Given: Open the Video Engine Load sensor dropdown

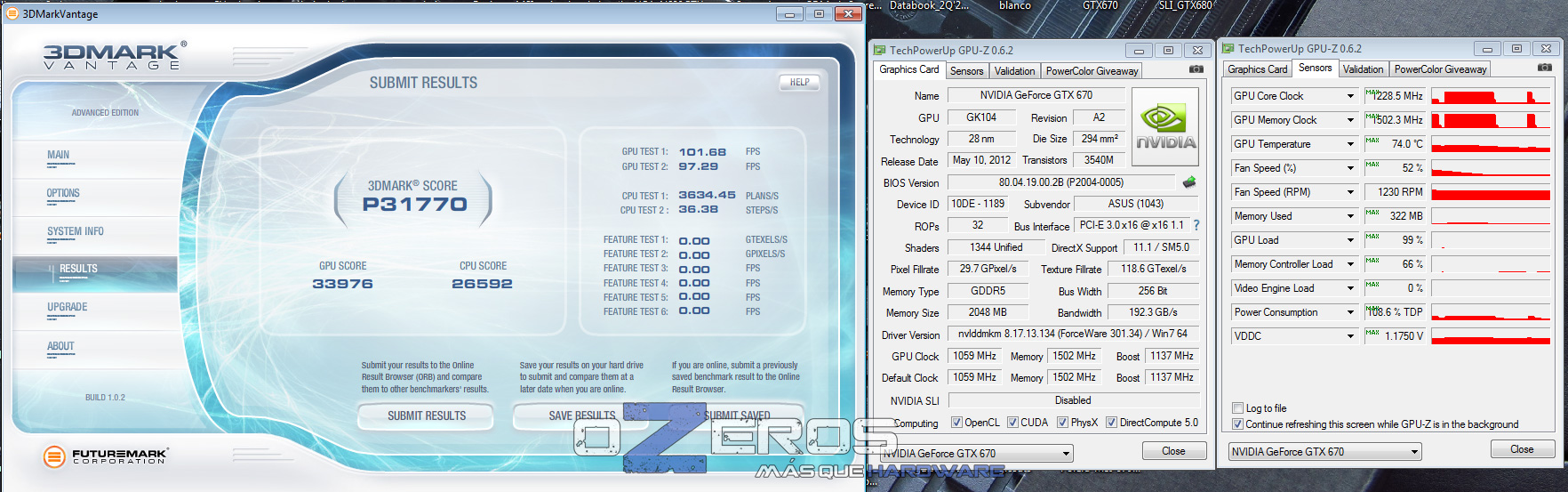Looking at the screenshot, I should coord(1350,288).
